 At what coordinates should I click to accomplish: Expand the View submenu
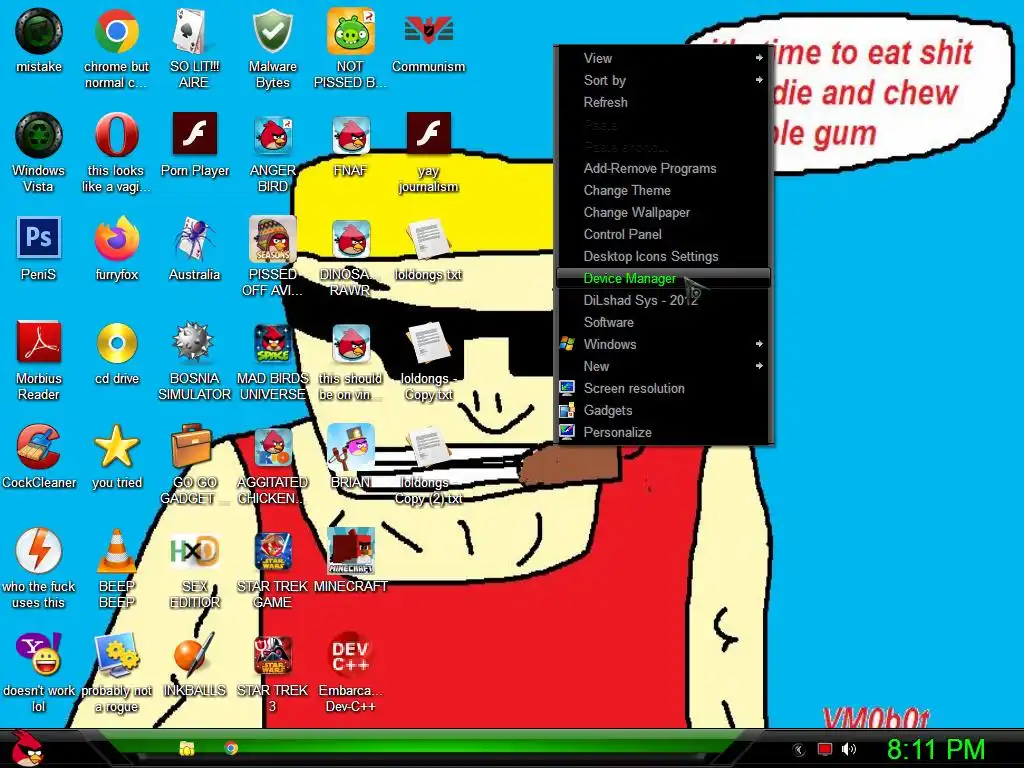click(x=664, y=58)
